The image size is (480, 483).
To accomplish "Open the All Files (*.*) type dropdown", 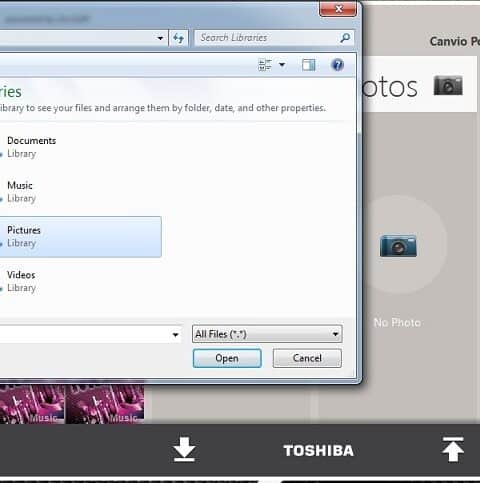I will (x=267, y=334).
